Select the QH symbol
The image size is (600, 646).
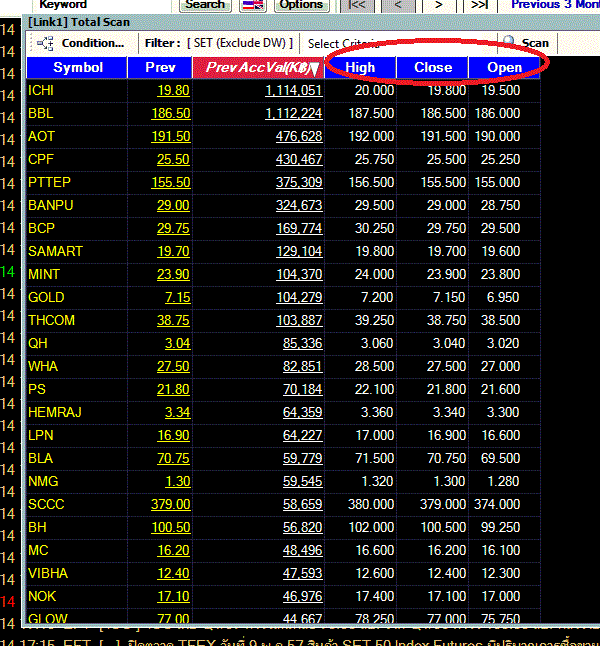tap(38, 344)
